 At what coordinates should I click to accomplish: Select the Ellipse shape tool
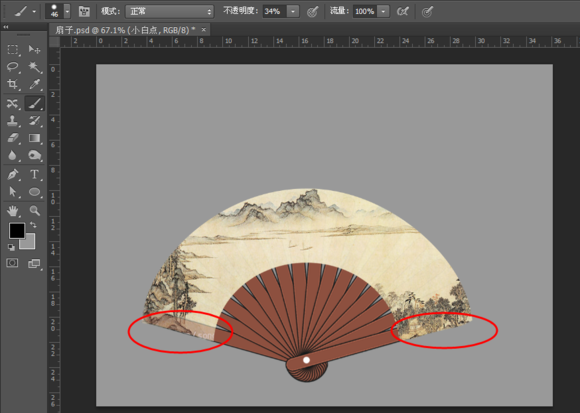(x=34, y=192)
